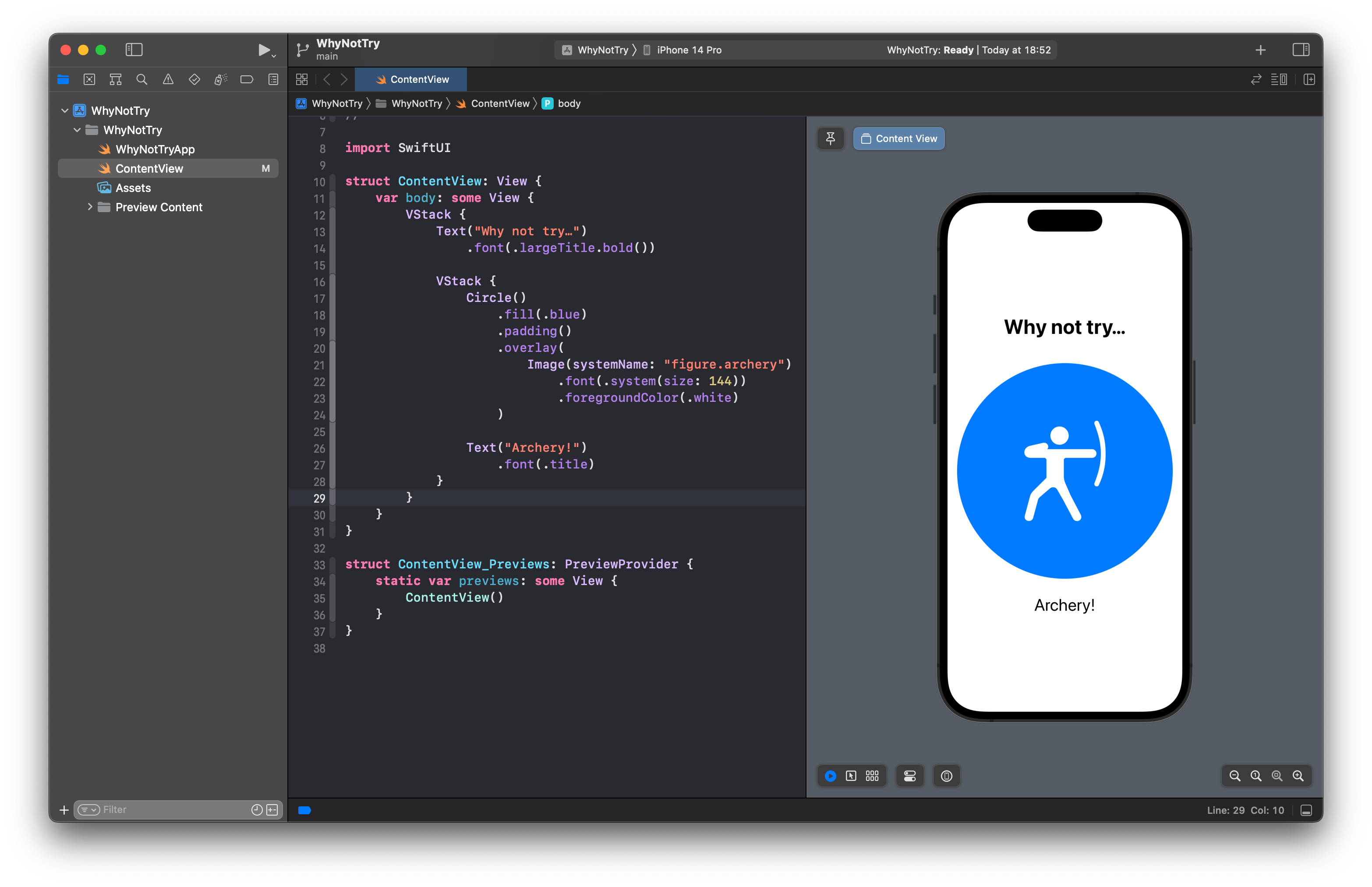Select ContentView file in project navigator
The image size is (1372, 887).
point(150,168)
